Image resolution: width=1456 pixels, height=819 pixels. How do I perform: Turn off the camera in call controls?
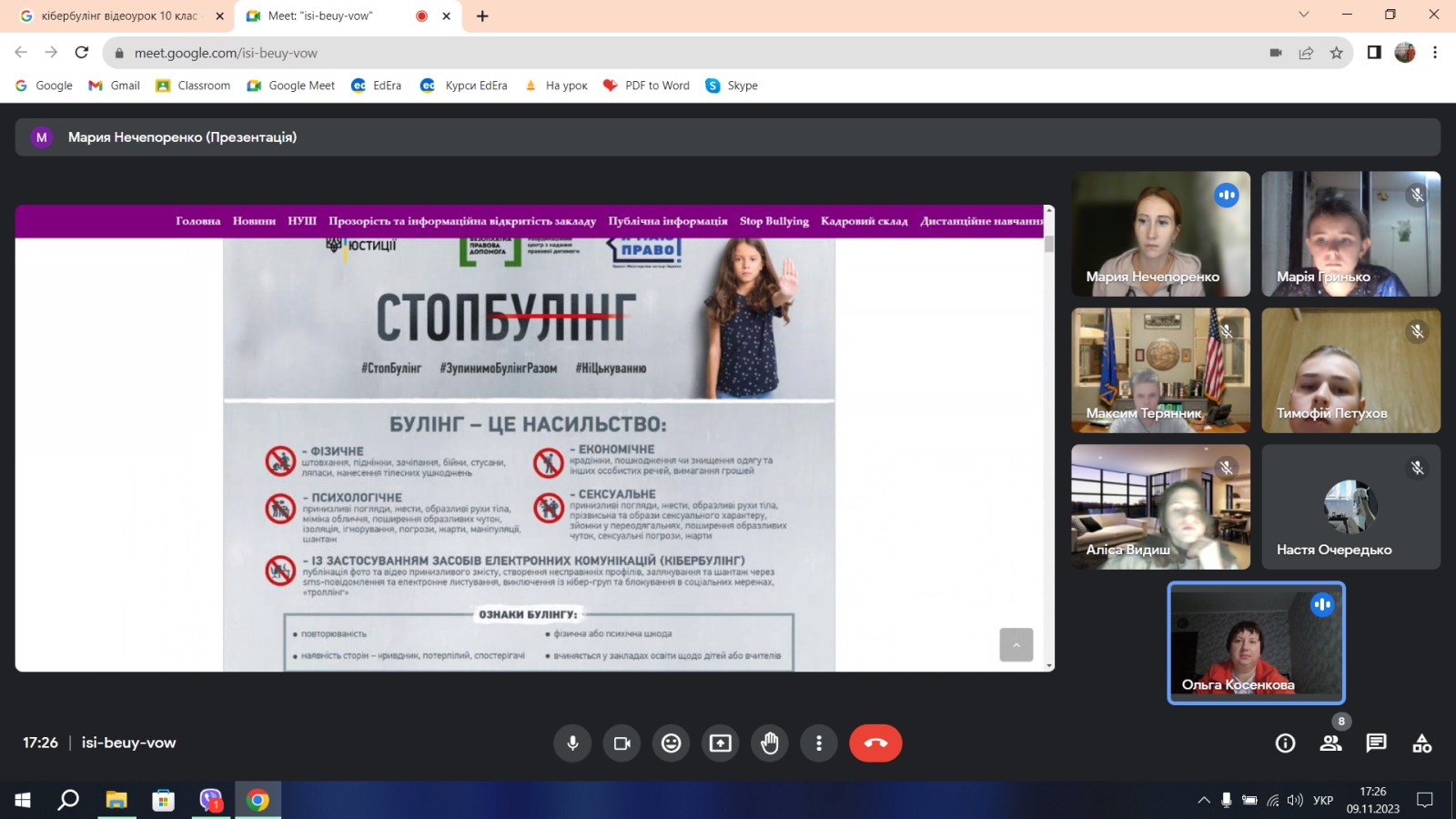pyautogui.click(x=622, y=743)
